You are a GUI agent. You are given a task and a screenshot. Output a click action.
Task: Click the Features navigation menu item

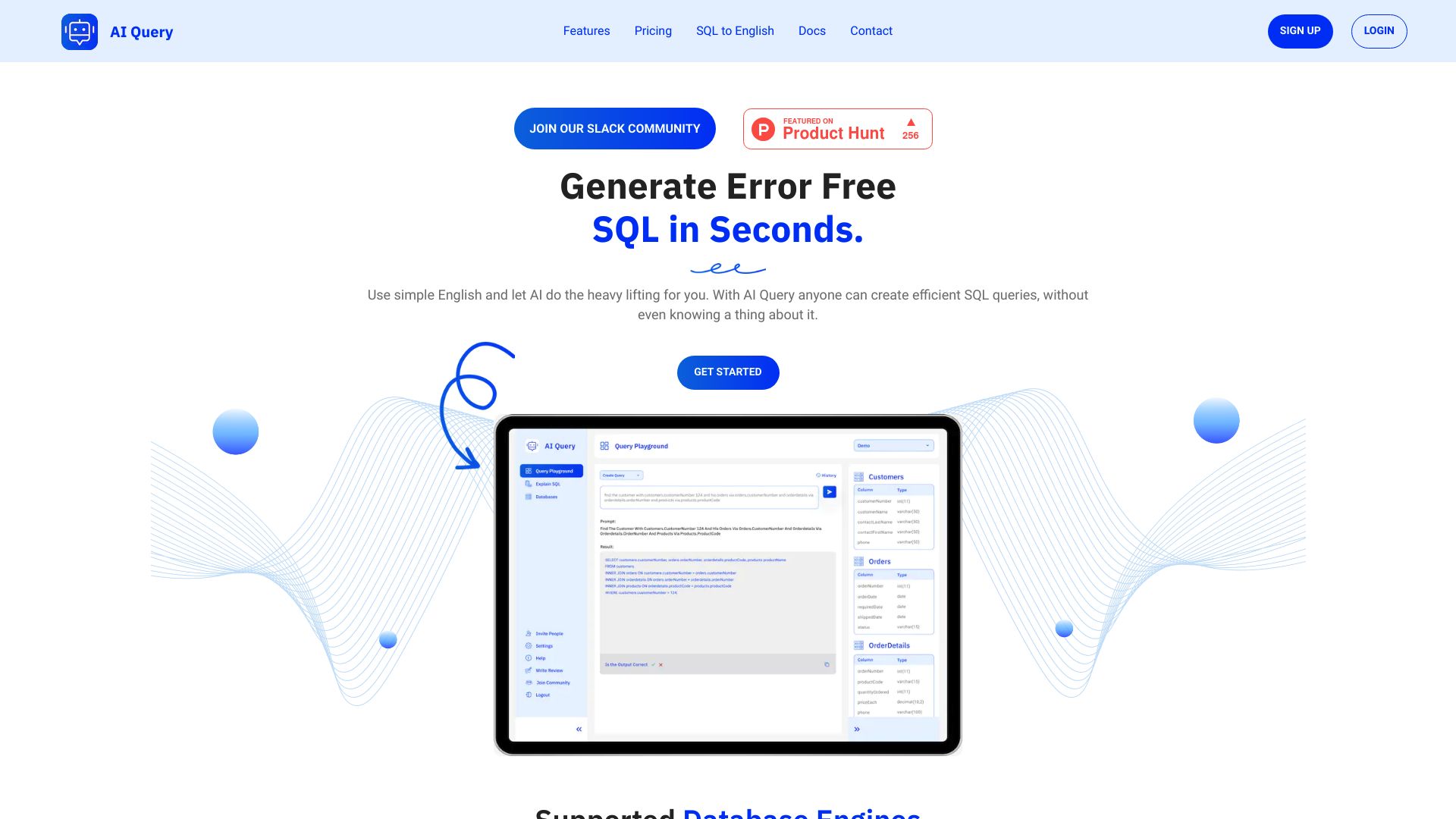[587, 30]
